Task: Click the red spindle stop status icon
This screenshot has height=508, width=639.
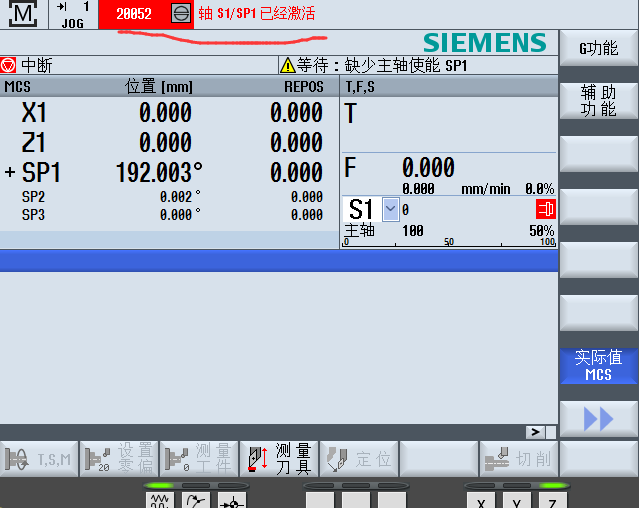Action: [545, 209]
